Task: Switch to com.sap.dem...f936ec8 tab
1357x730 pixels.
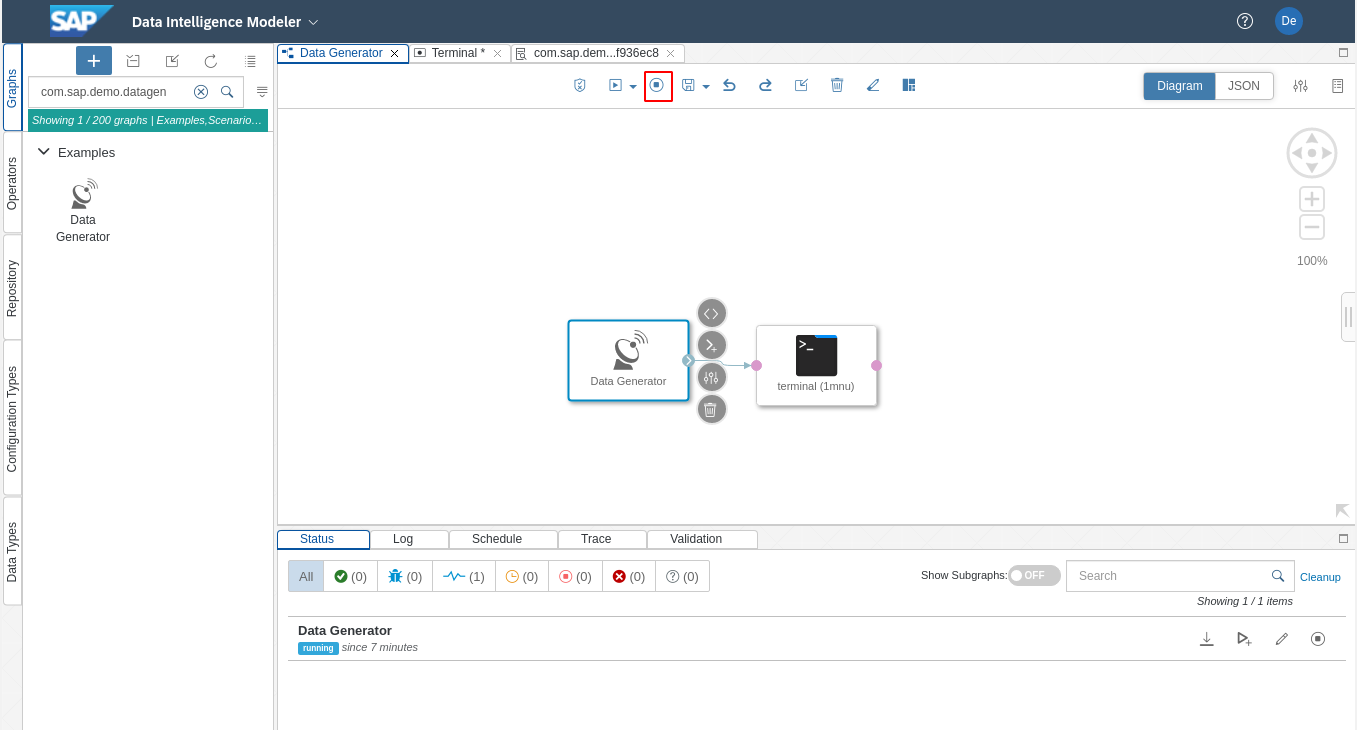Action: (596, 53)
